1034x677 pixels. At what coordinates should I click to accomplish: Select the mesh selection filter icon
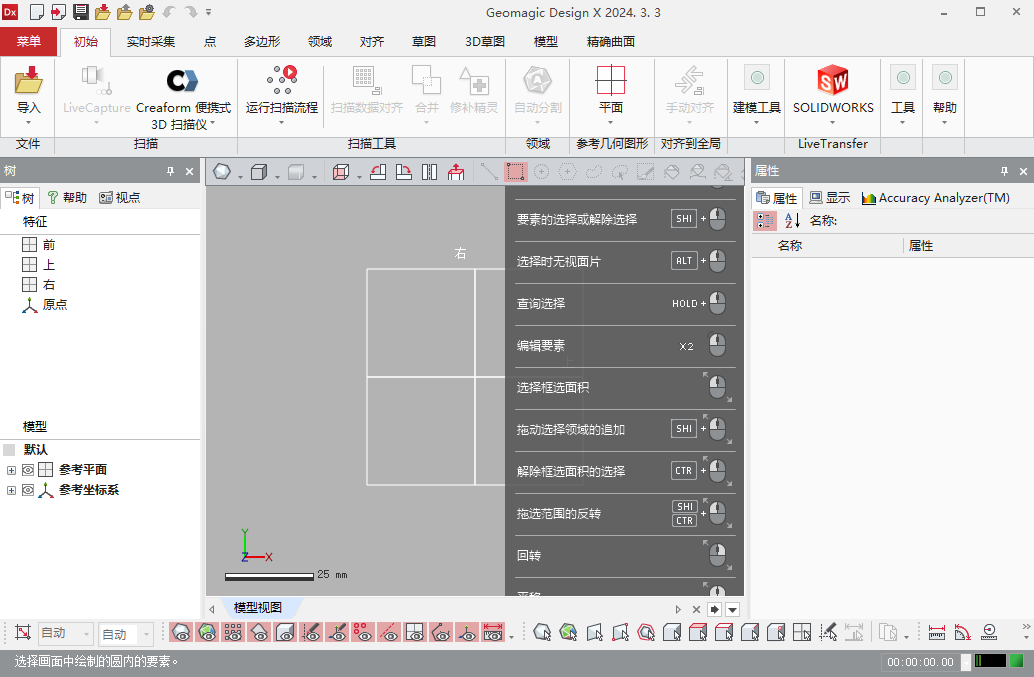(542, 633)
